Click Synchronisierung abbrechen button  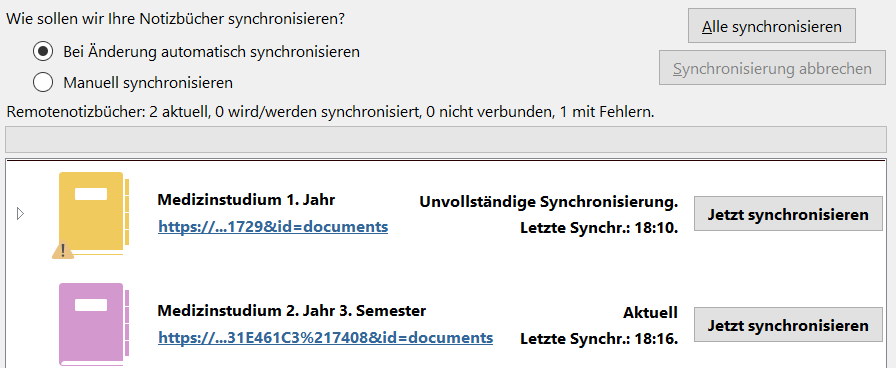(772, 69)
